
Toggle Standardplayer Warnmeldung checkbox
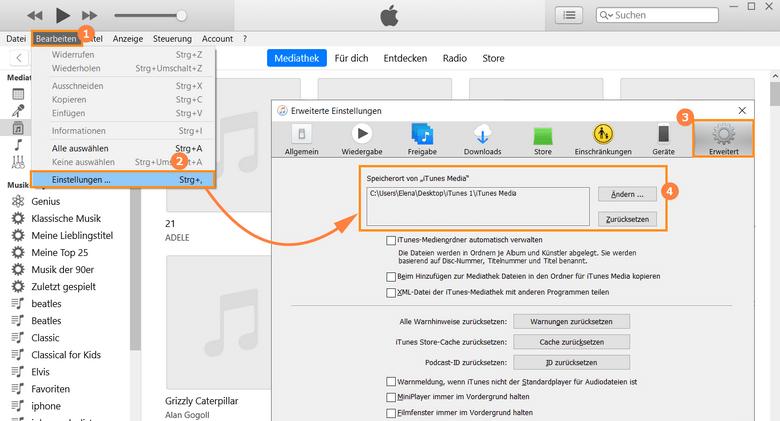coord(391,382)
